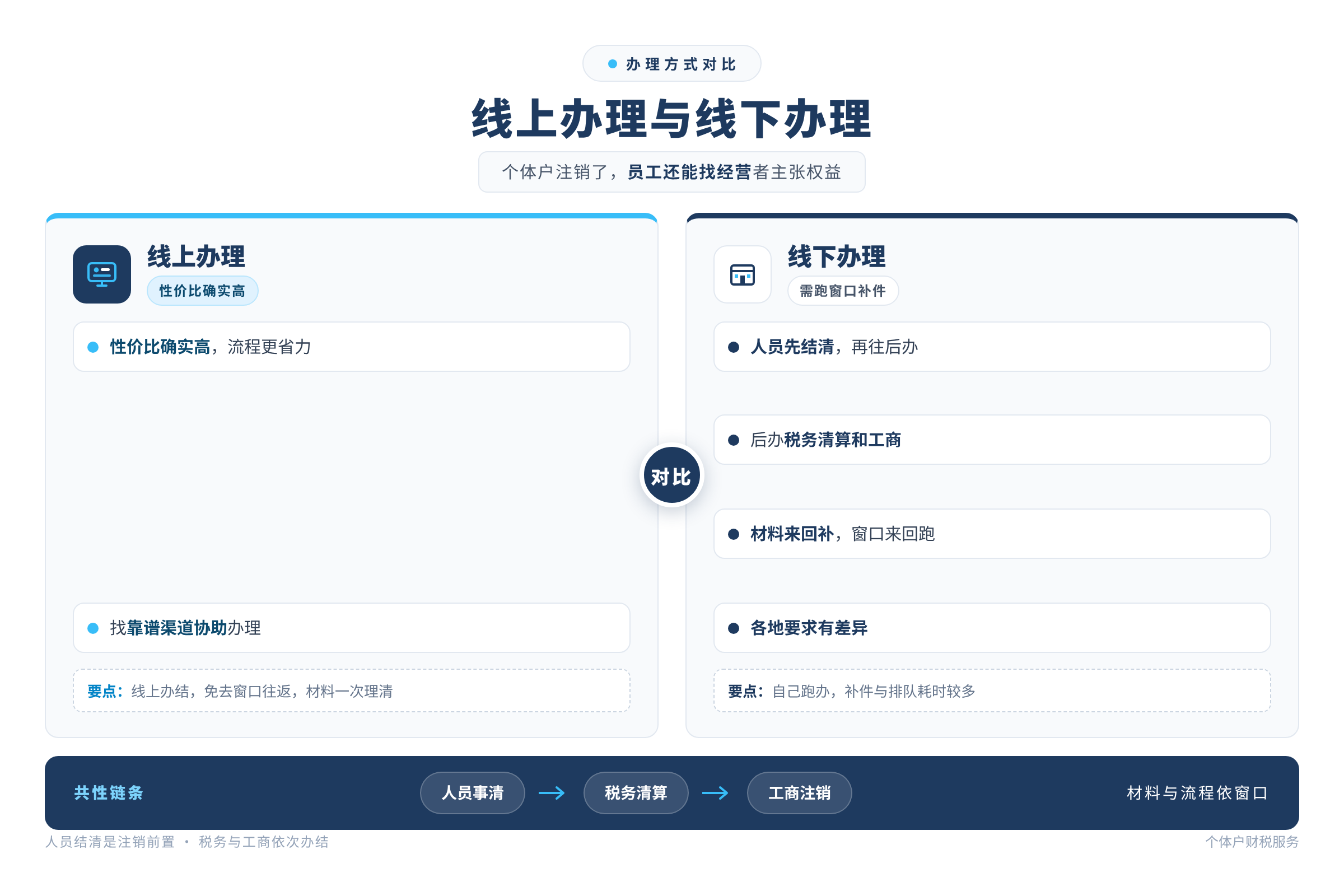The width and height of the screenshot is (1344, 896).
Task: Click the row 各地要求有差异
Action: pos(992,627)
